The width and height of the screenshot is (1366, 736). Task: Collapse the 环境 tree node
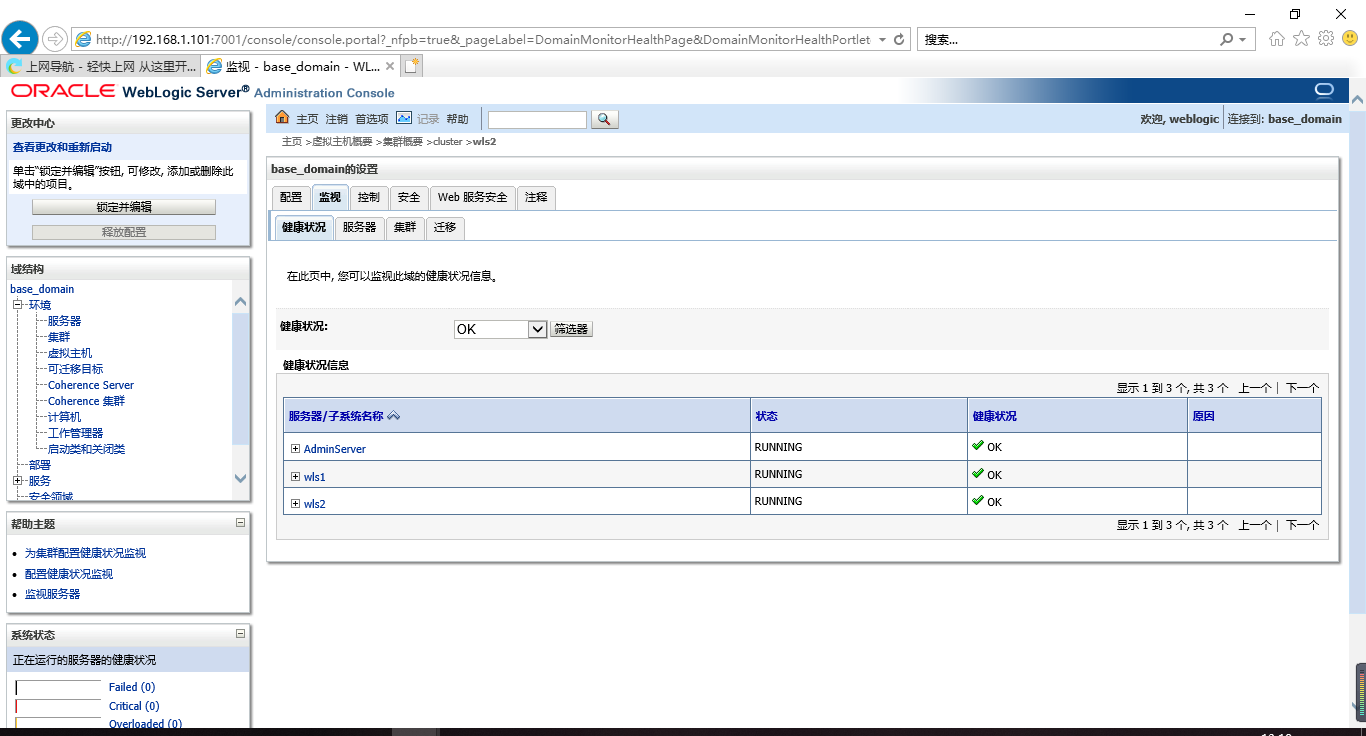(x=17, y=304)
